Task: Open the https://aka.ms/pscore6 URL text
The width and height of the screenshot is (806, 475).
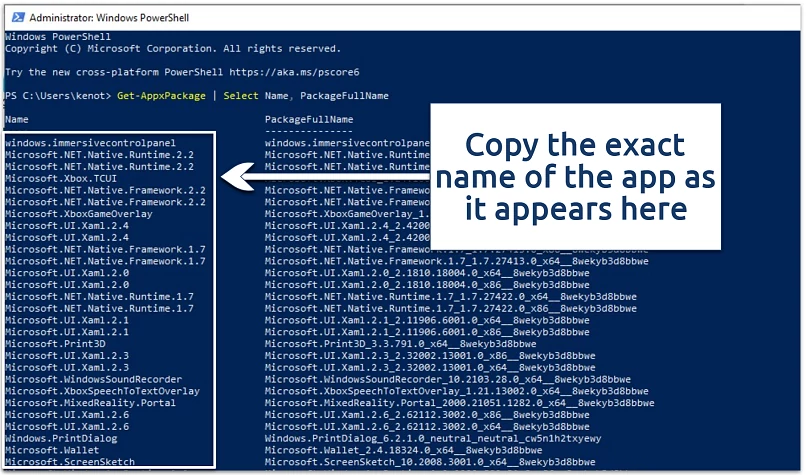Action: [294, 72]
